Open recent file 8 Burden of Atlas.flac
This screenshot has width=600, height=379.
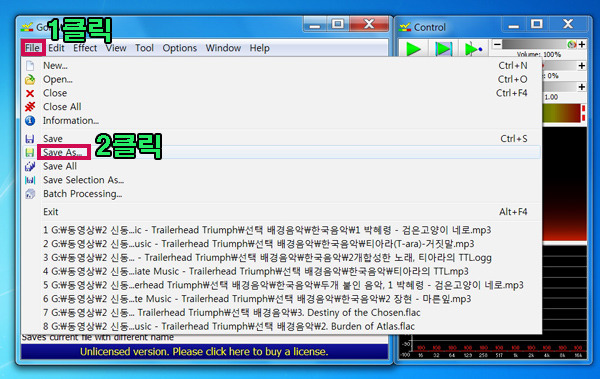click(x=281, y=327)
